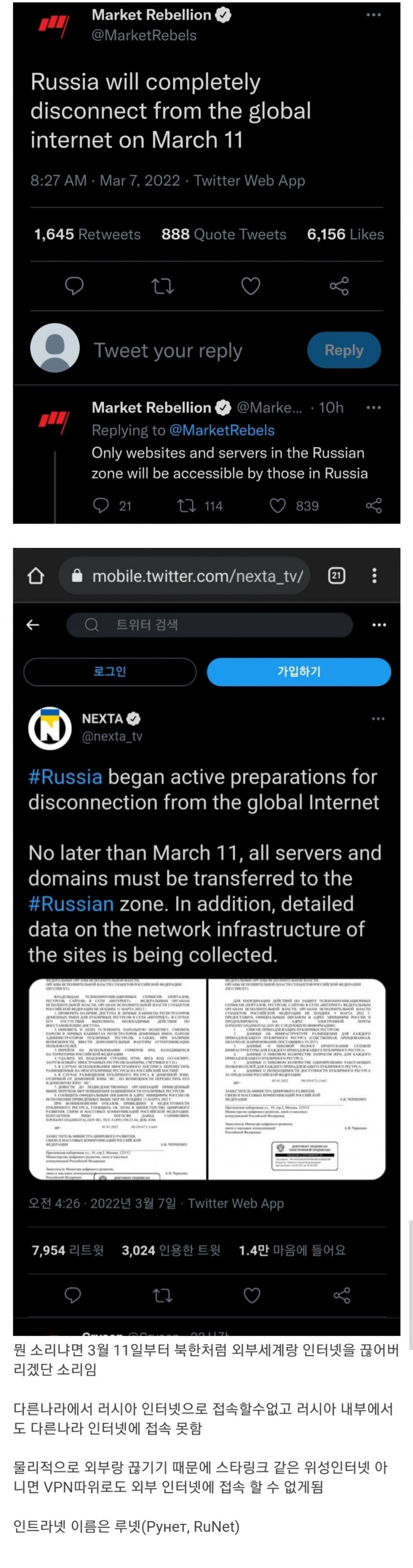Share the Market Rebellion main tweet
413x1568 pixels.
click(339, 285)
